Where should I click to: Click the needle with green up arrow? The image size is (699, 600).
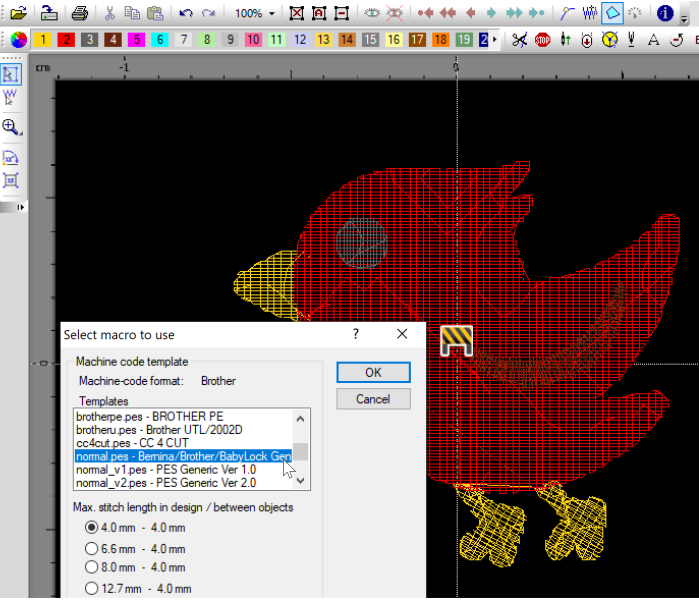[x=566, y=40]
